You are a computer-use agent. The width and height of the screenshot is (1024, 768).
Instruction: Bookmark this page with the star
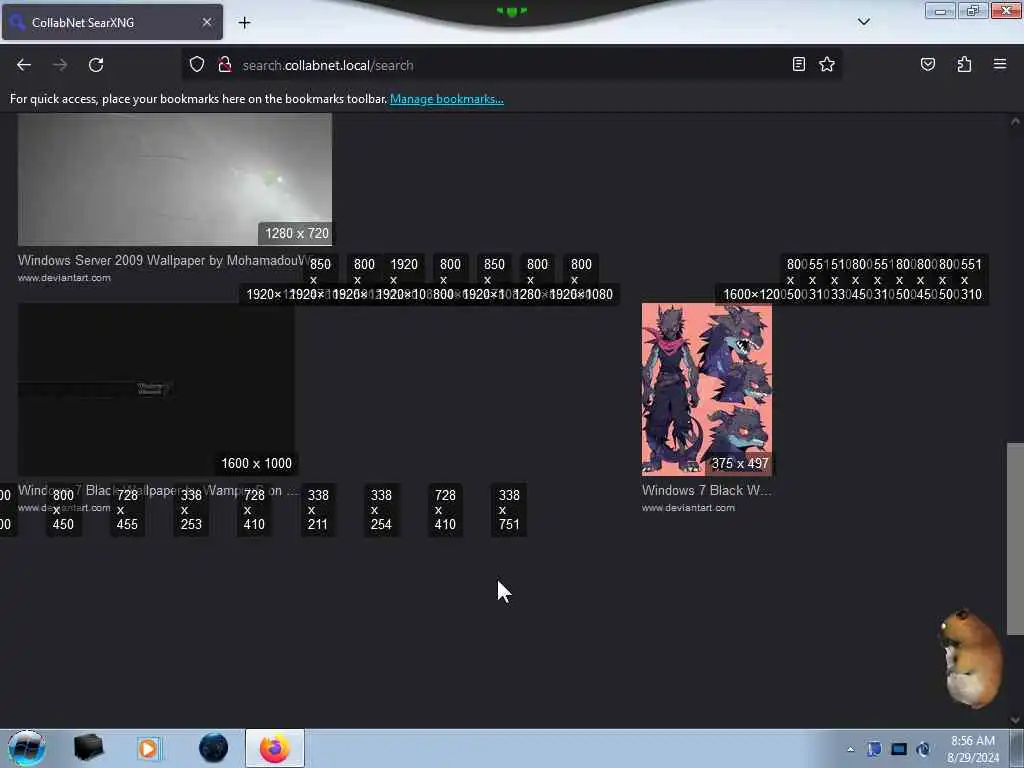pos(827,64)
